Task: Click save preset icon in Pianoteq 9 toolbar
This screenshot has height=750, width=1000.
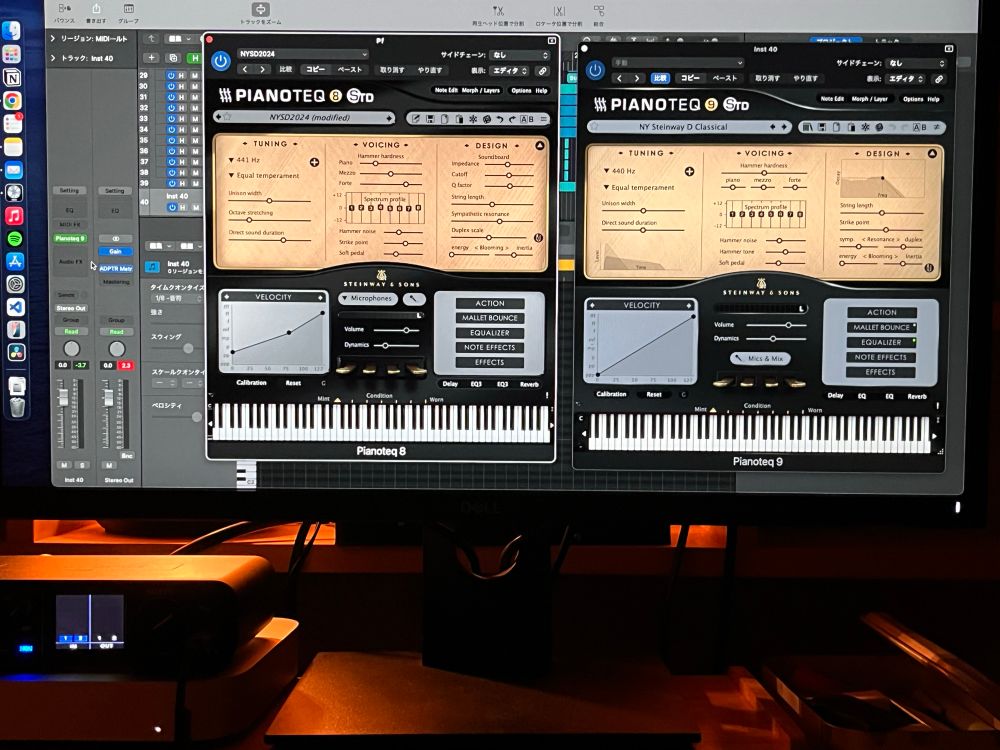Action: (822, 128)
